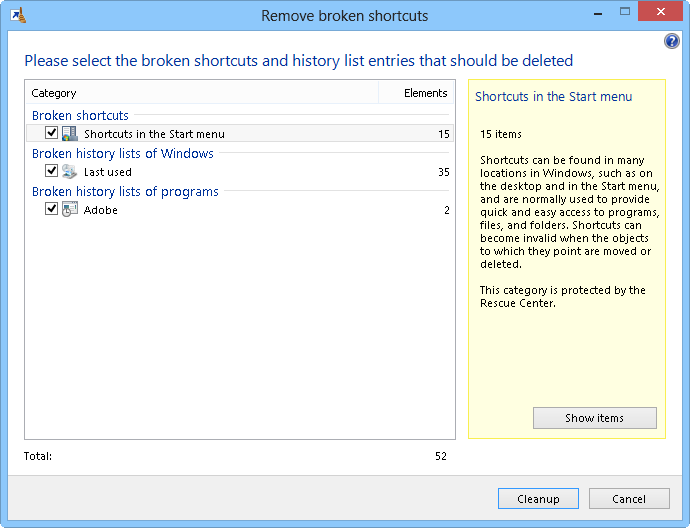The width and height of the screenshot is (690, 528).
Task: Select the Shortcuts in the Start menu row
Action: point(154,134)
